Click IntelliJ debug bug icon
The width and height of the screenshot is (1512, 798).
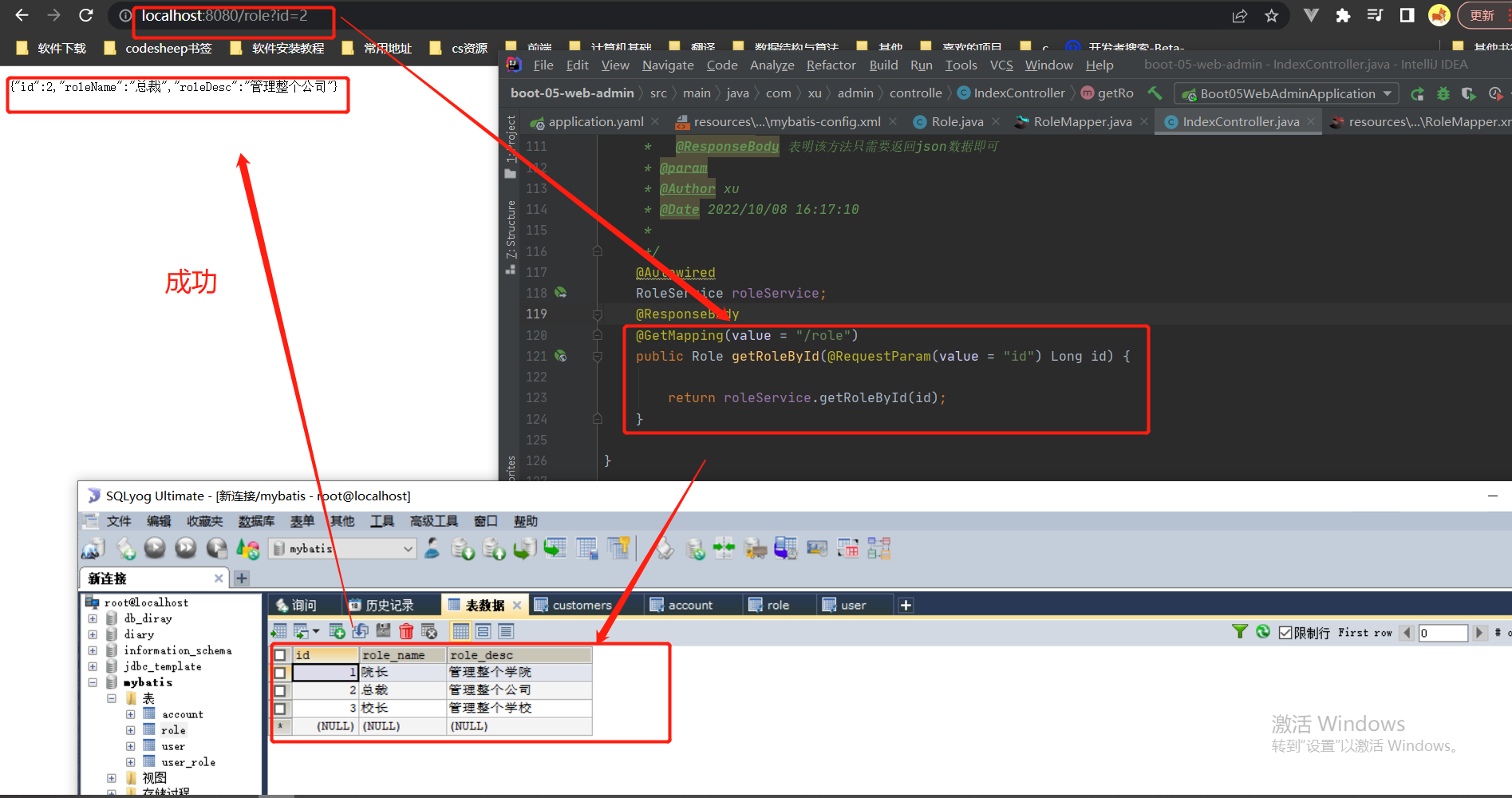click(1443, 93)
